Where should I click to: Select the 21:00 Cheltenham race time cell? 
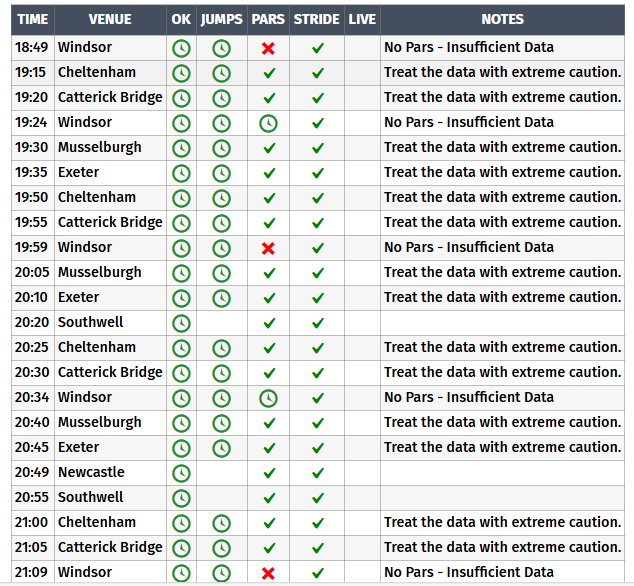click(x=33, y=522)
